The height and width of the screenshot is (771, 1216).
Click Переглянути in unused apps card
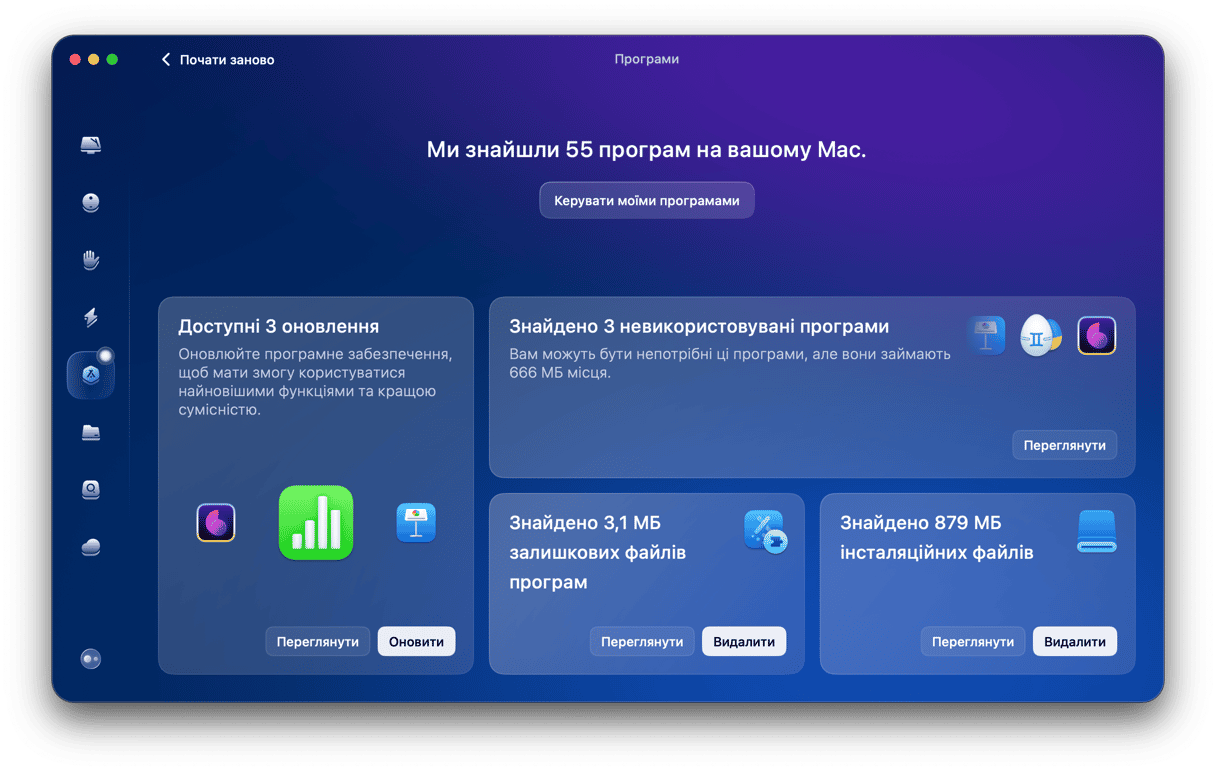(x=1065, y=445)
